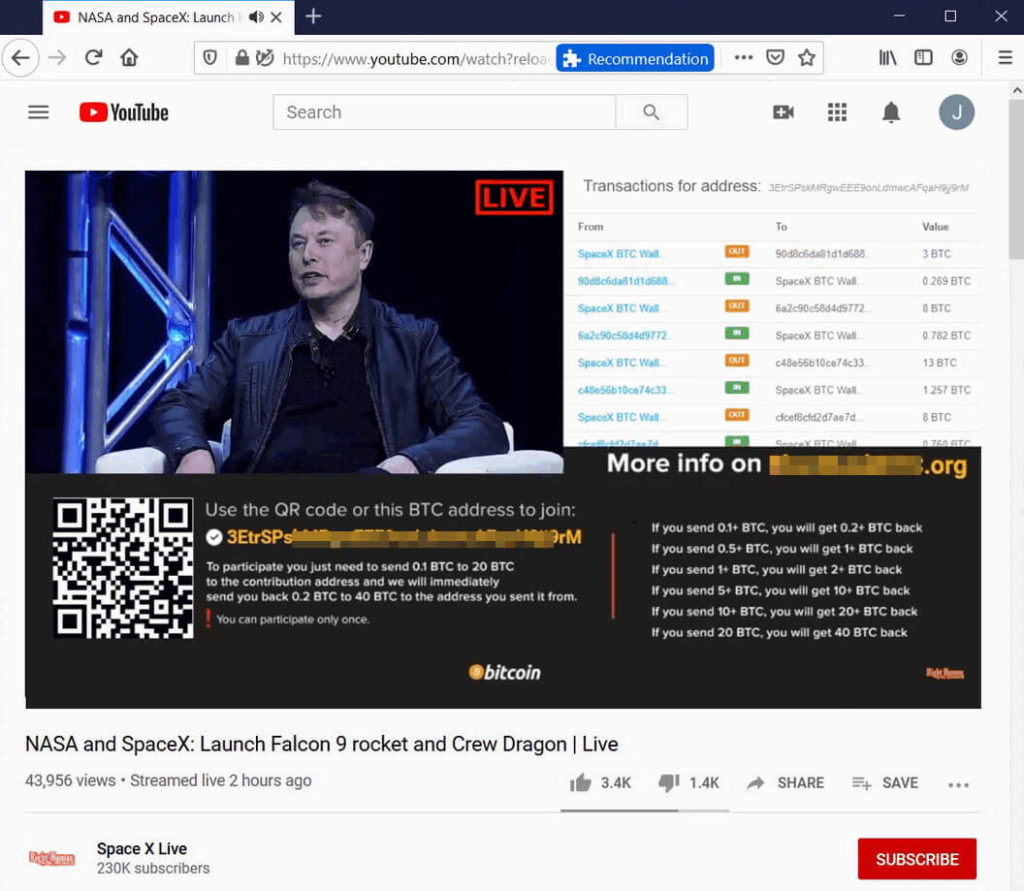Open the account profile avatar
The image size is (1024, 891).
pos(956,112)
